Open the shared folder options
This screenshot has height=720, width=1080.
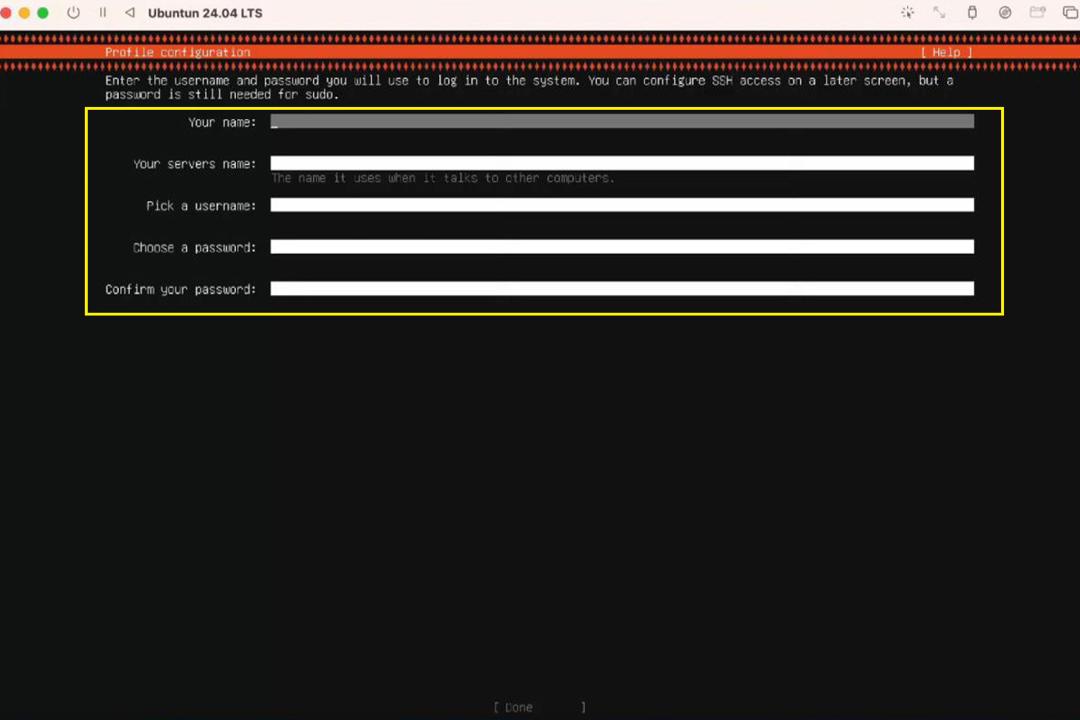pyautogui.click(x=1037, y=12)
